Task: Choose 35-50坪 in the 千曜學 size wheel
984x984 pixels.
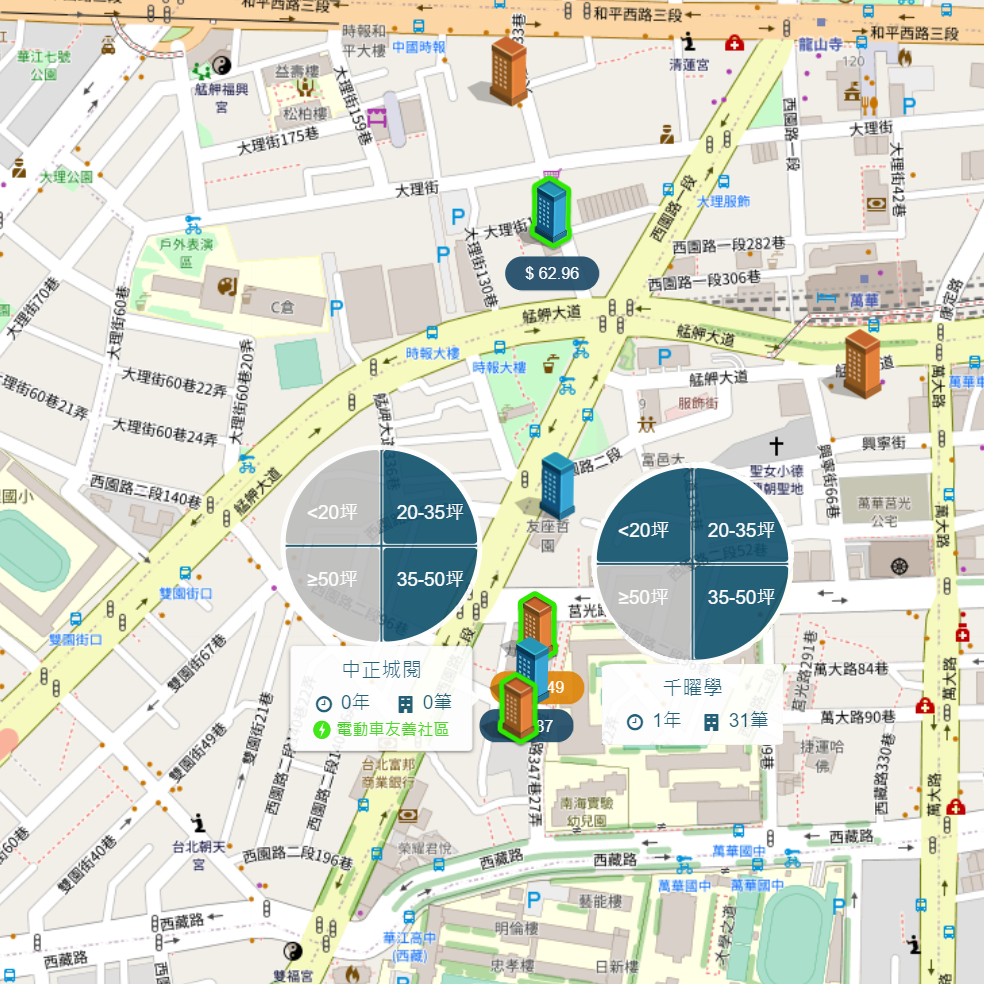Action: coord(741,597)
